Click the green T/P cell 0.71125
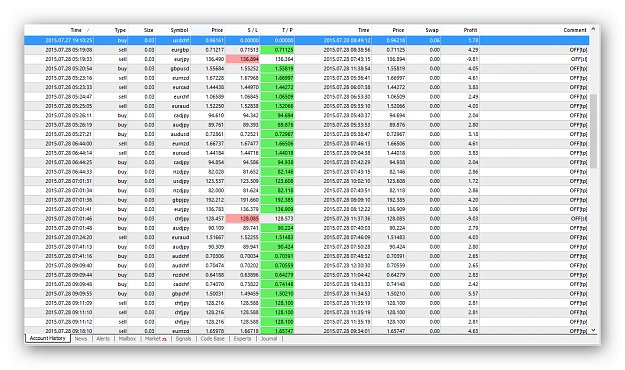Viewport: 625px width, 370px height. [x=277, y=50]
